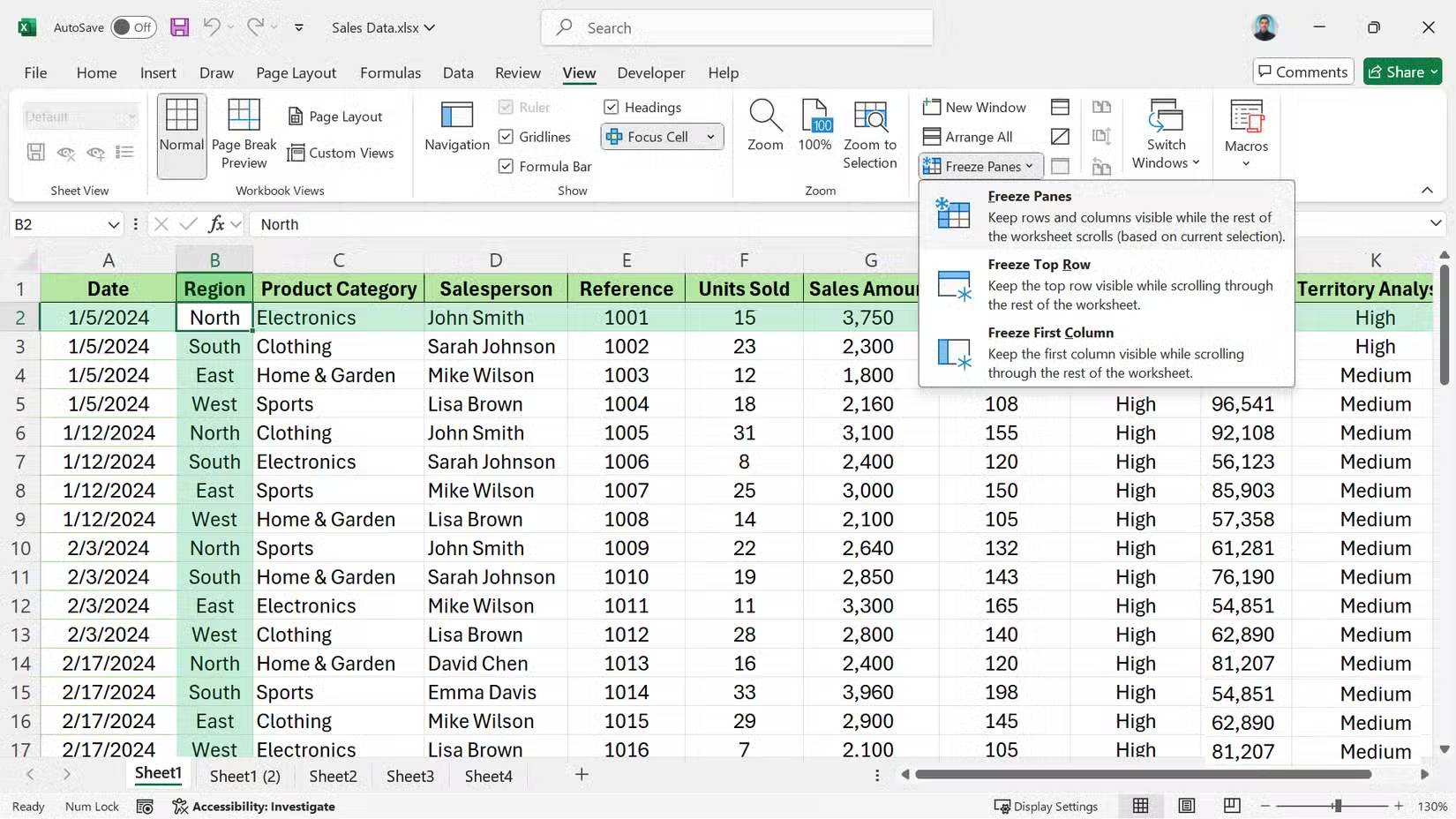Screen dimensions: 1456x819
Task: Open the Comments panel
Action: tap(1302, 71)
